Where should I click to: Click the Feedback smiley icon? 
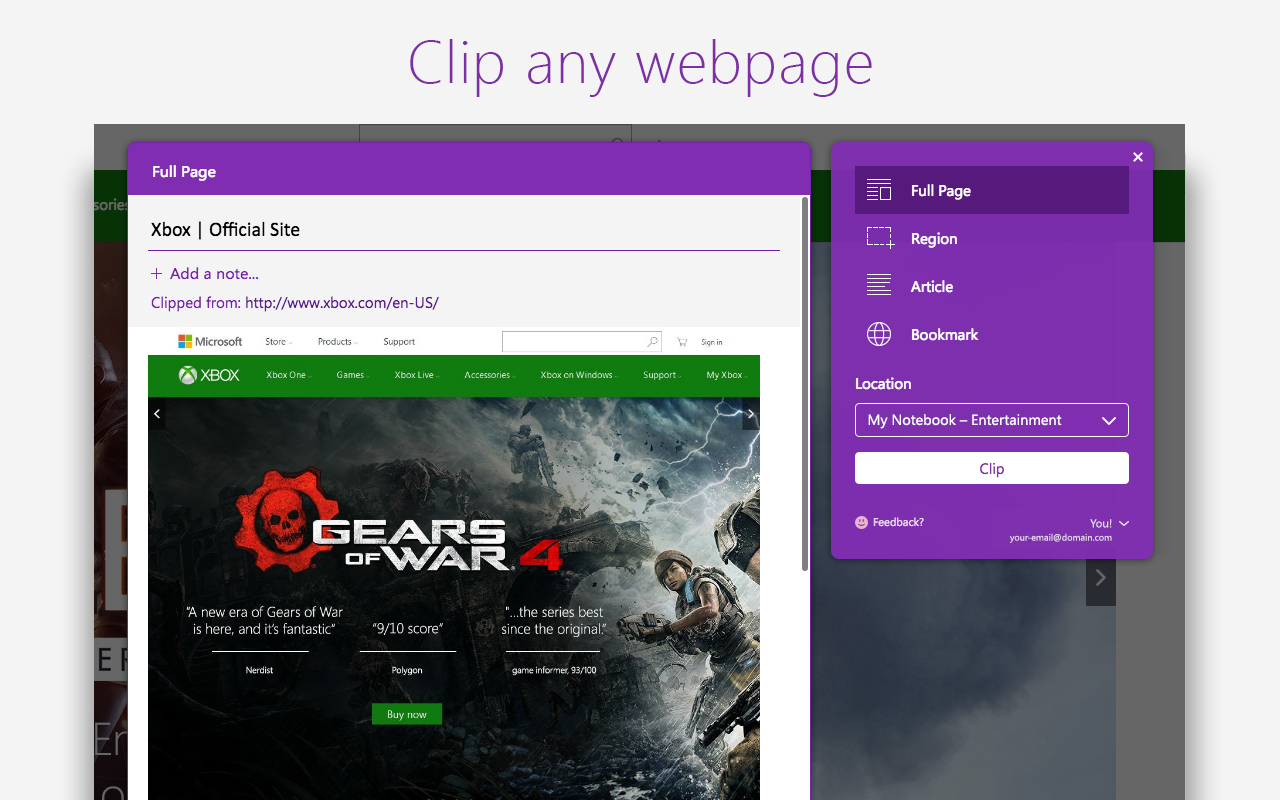pyautogui.click(x=861, y=522)
